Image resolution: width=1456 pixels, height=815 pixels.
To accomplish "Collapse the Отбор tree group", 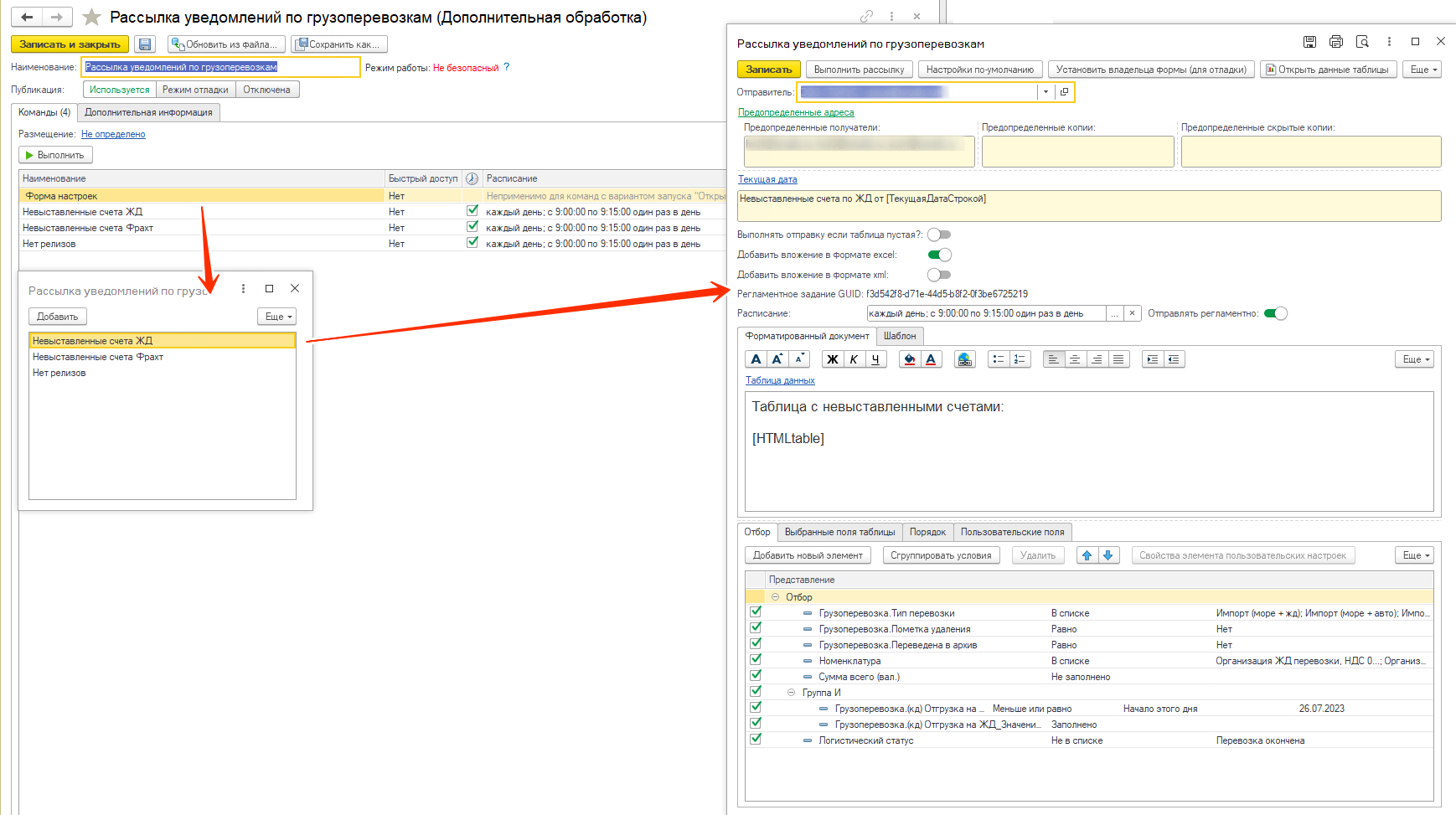I will 775,597.
